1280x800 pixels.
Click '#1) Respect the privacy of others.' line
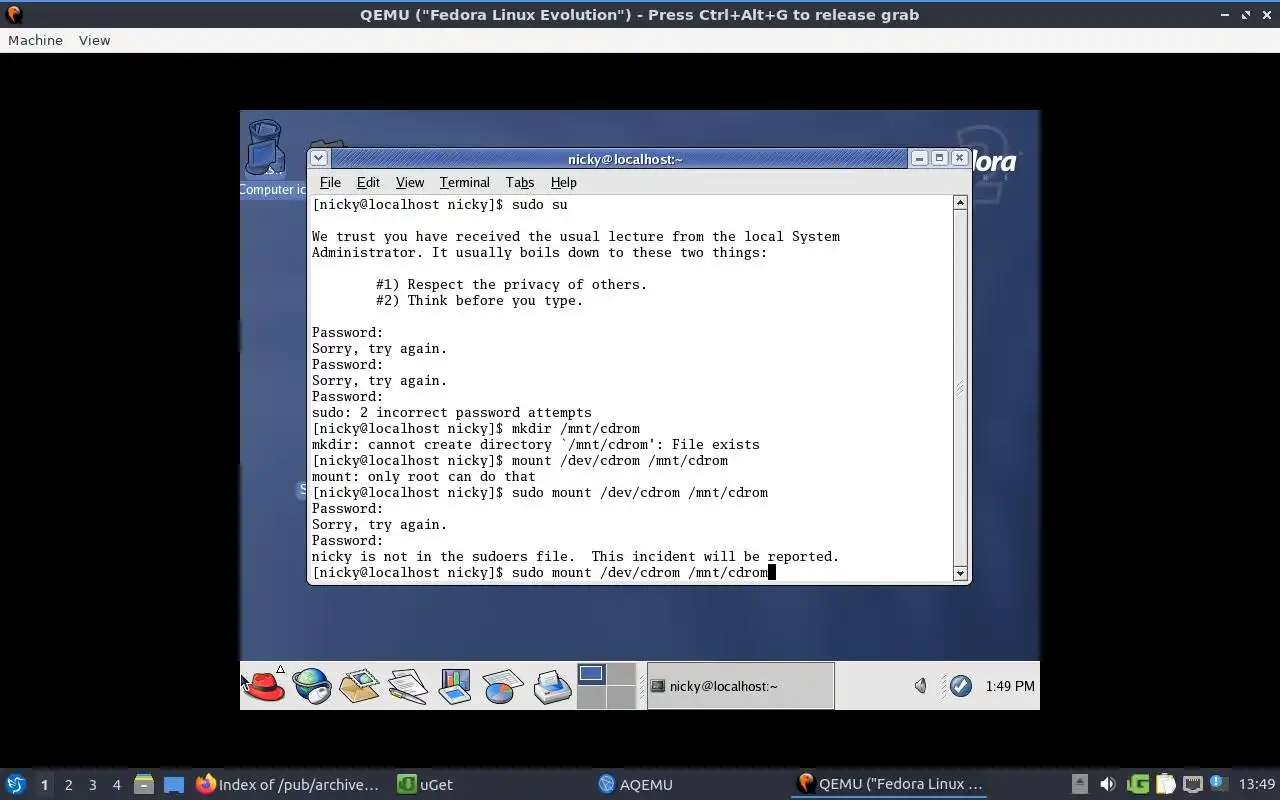tap(512, 284)
